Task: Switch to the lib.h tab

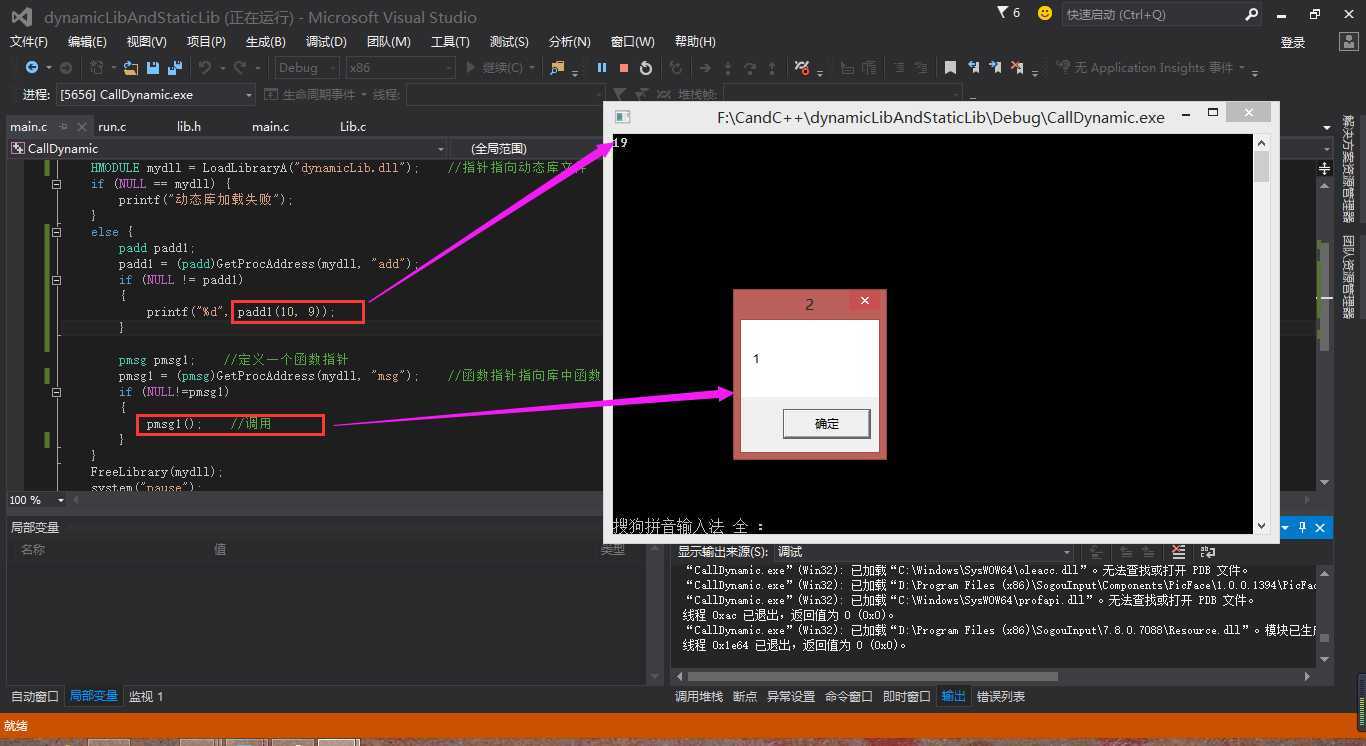Action: click(x=189, y=127)
